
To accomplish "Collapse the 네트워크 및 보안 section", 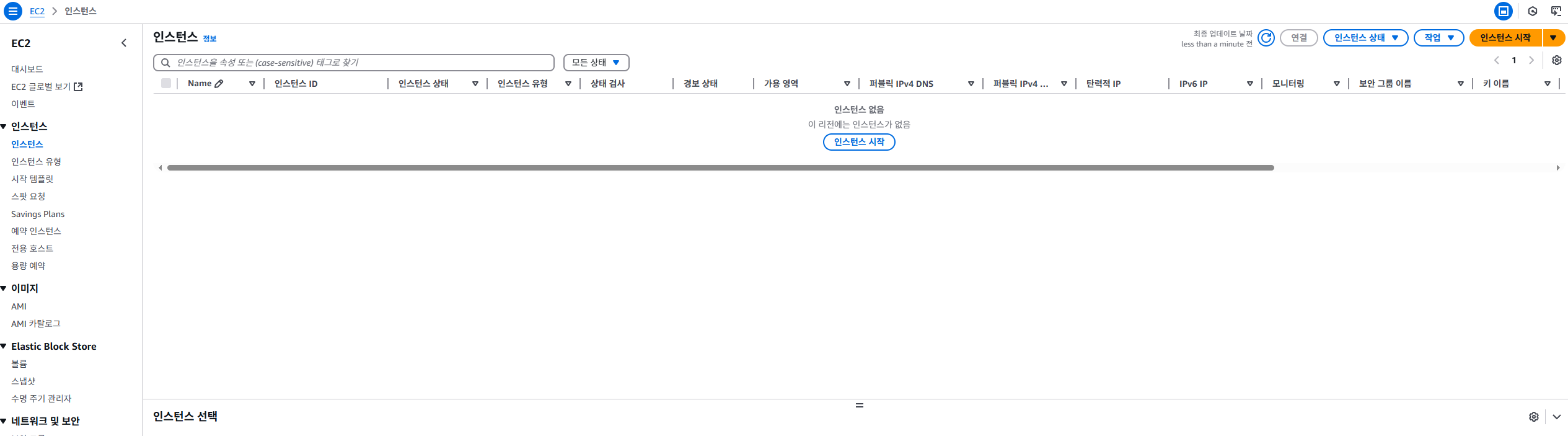I will pyautogui.click(x=4, y=421).
